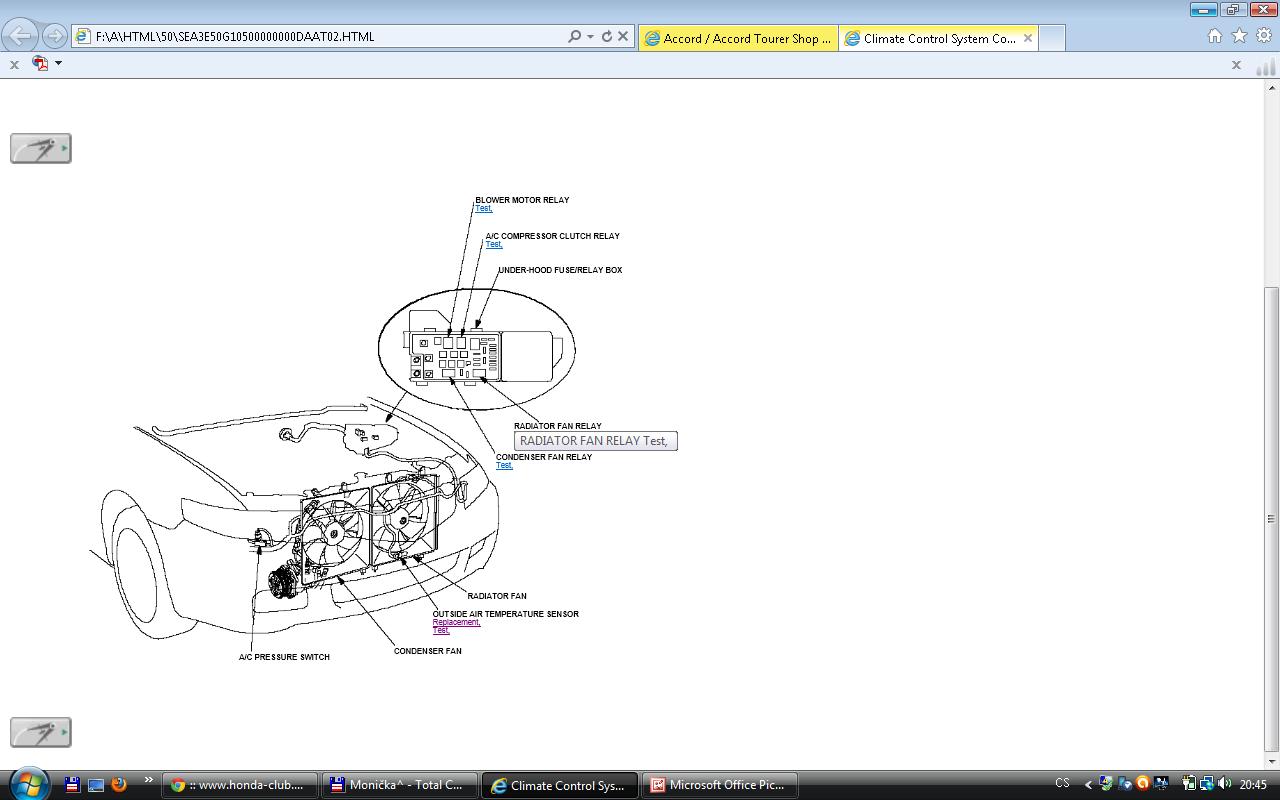Close the Climate Control System tab
This screenshot has width=1280, height=800.
point(1027,38)
